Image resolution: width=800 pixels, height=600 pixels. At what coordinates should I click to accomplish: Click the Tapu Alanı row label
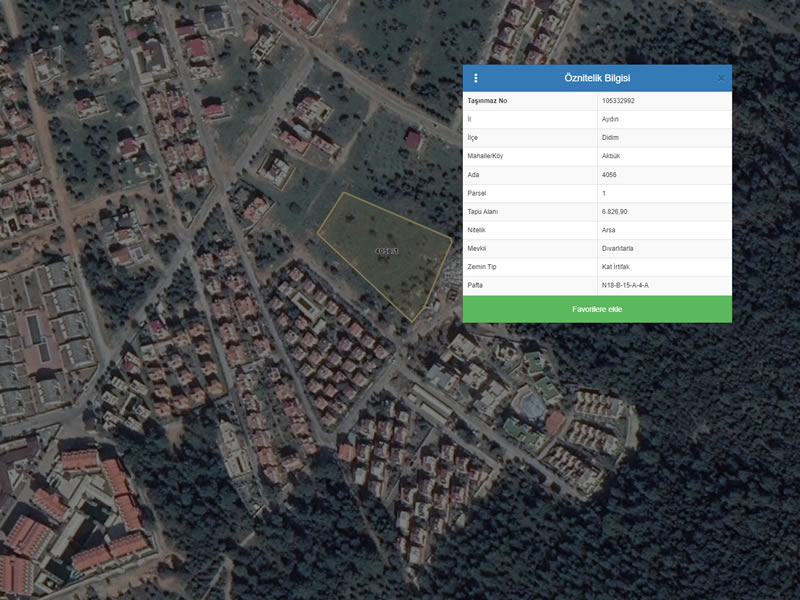(482, 212)
